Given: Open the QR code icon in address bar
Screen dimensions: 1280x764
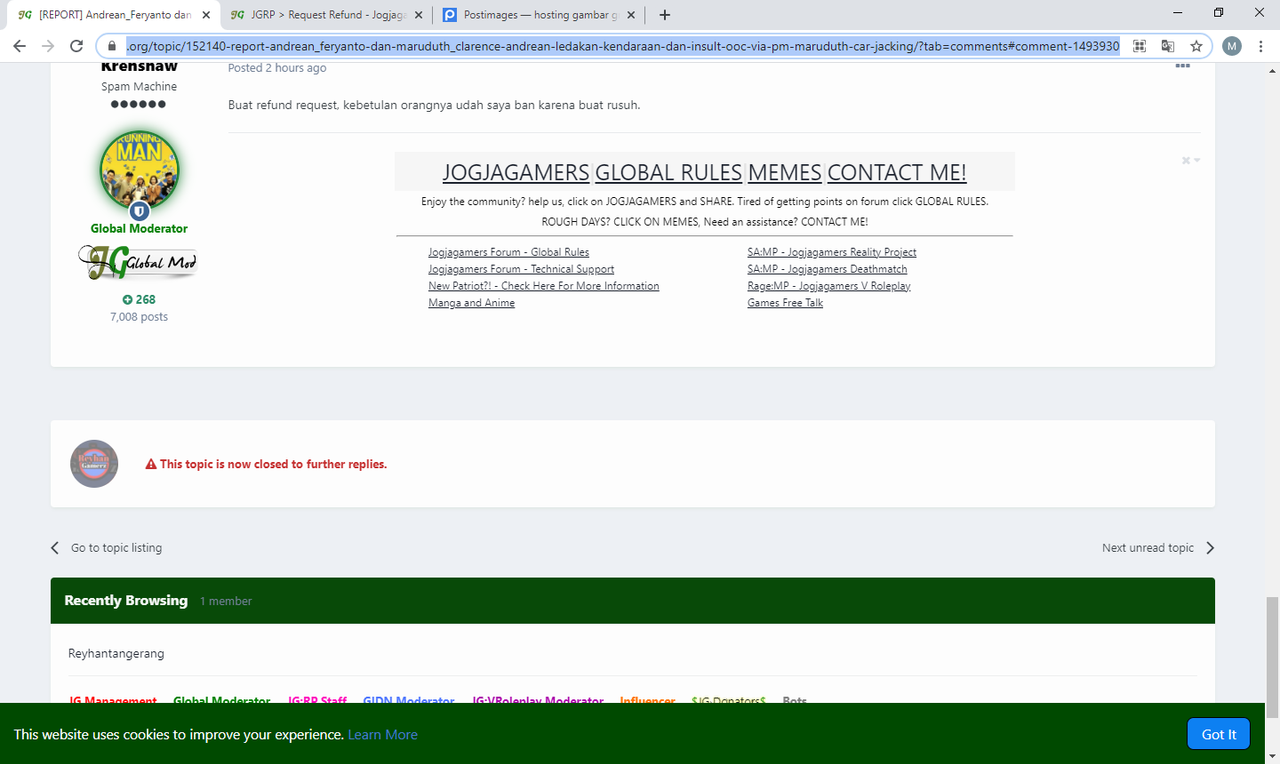Looking at the screenshot, I should pos(1139,46).
